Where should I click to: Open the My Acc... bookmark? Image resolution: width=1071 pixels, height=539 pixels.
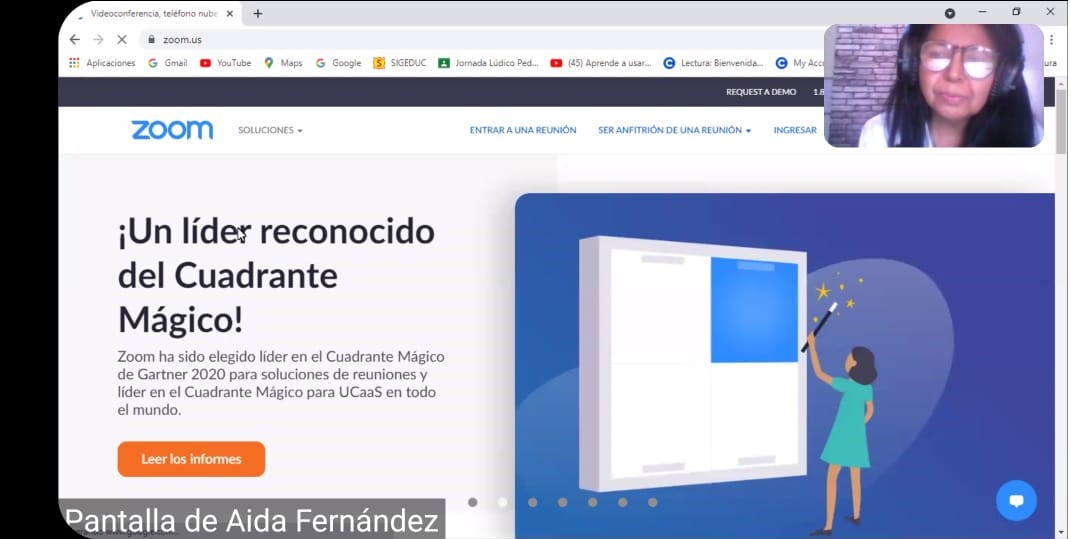[800, 63]
